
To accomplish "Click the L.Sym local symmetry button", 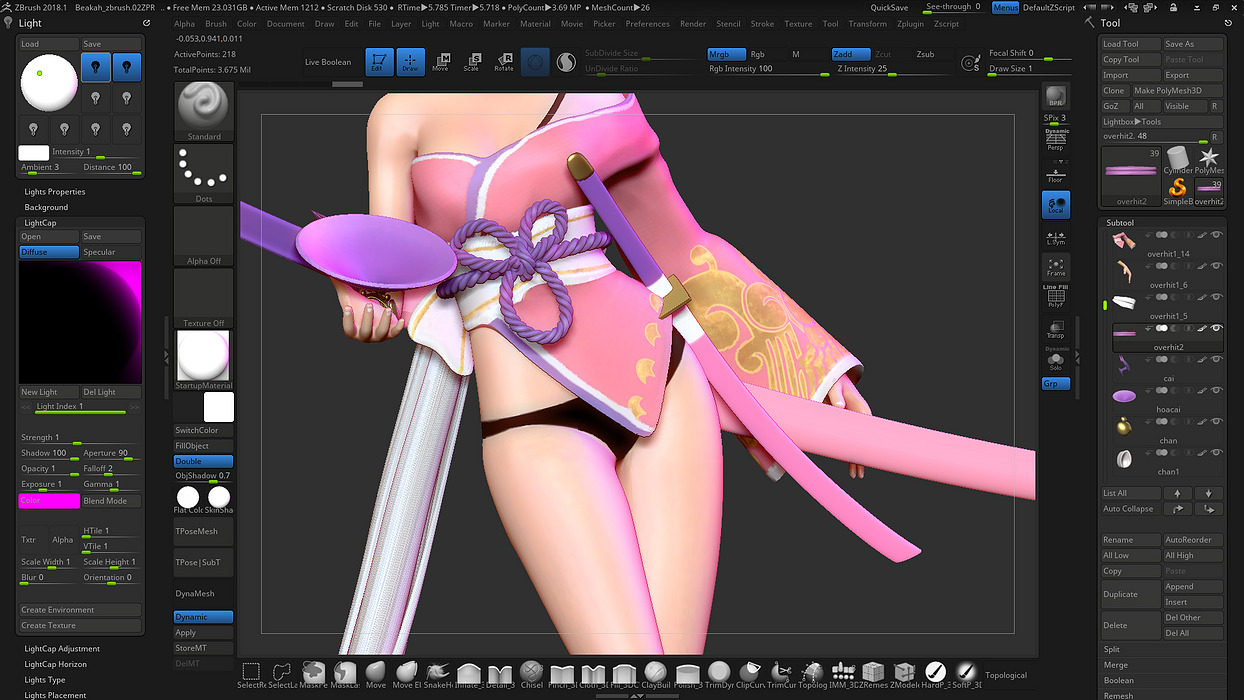I will [x=1055, y=238].
